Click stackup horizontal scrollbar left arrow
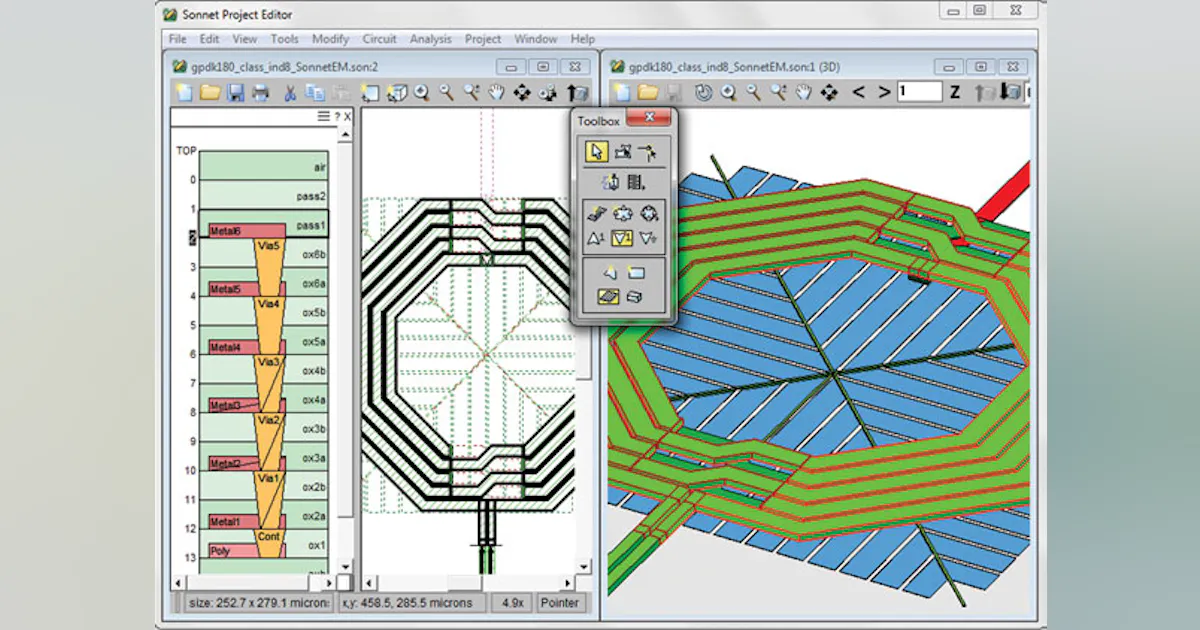 (x=180, y=582)
